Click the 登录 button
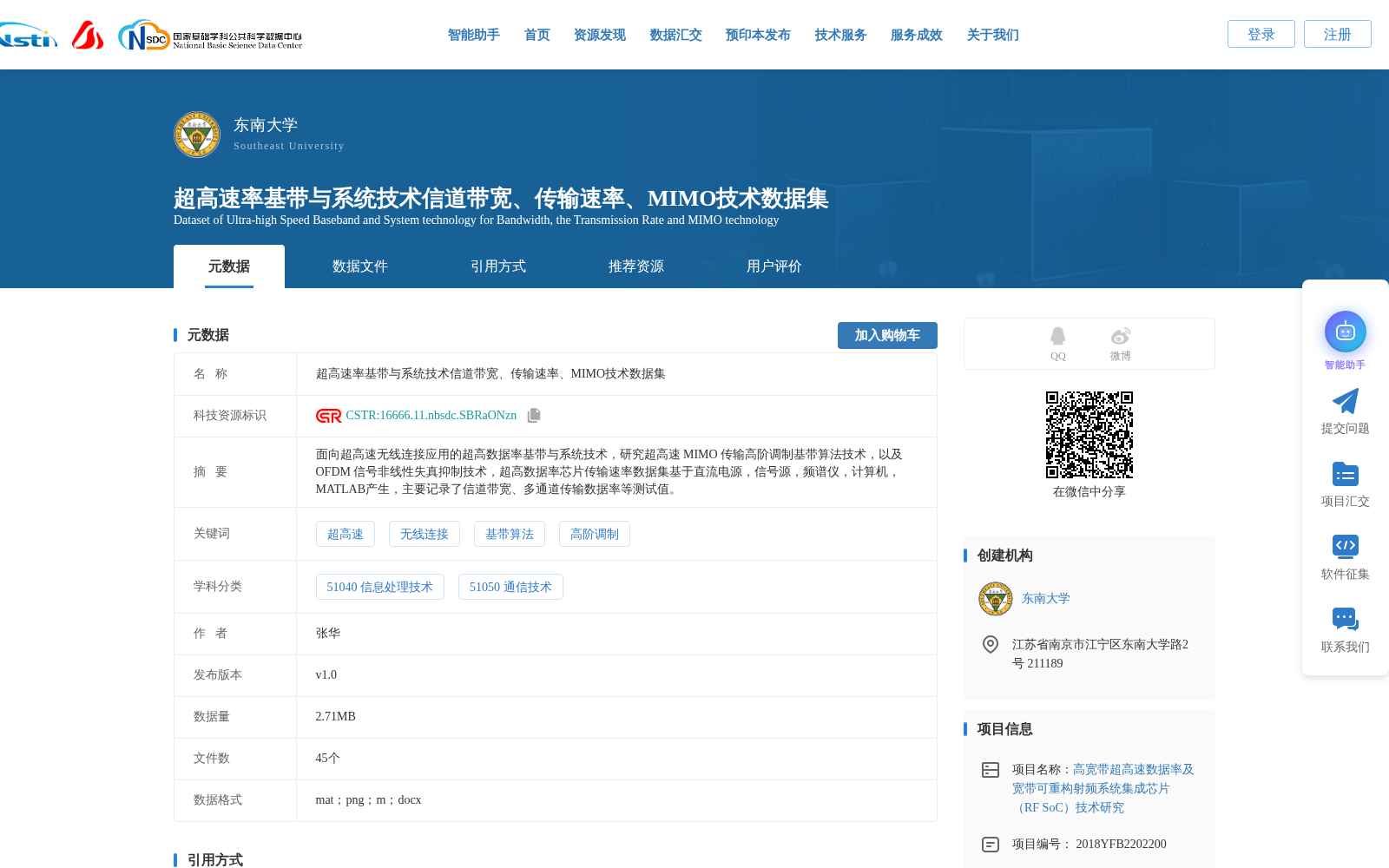1389x868 pixels. [x=1261, y=34]
